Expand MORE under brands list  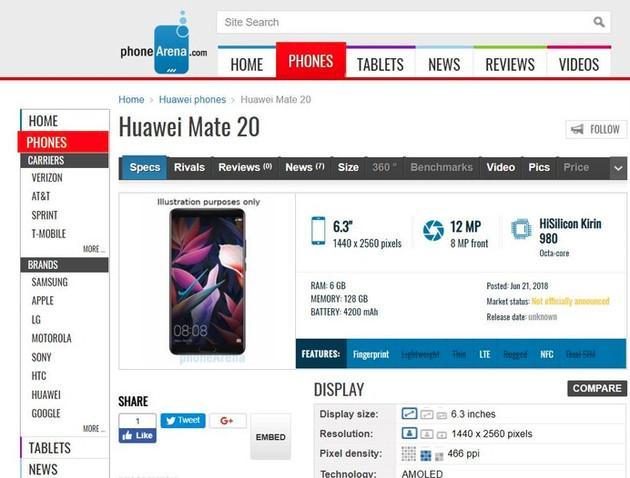coord(94,429)
